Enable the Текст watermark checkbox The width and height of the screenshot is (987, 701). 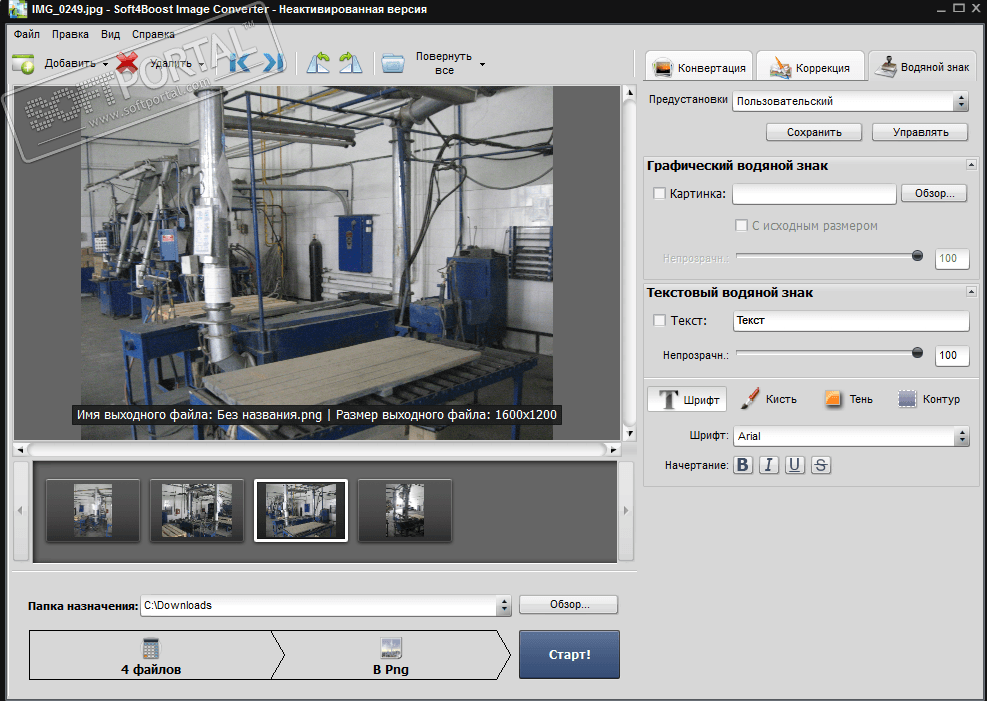[x=659, y=321]
